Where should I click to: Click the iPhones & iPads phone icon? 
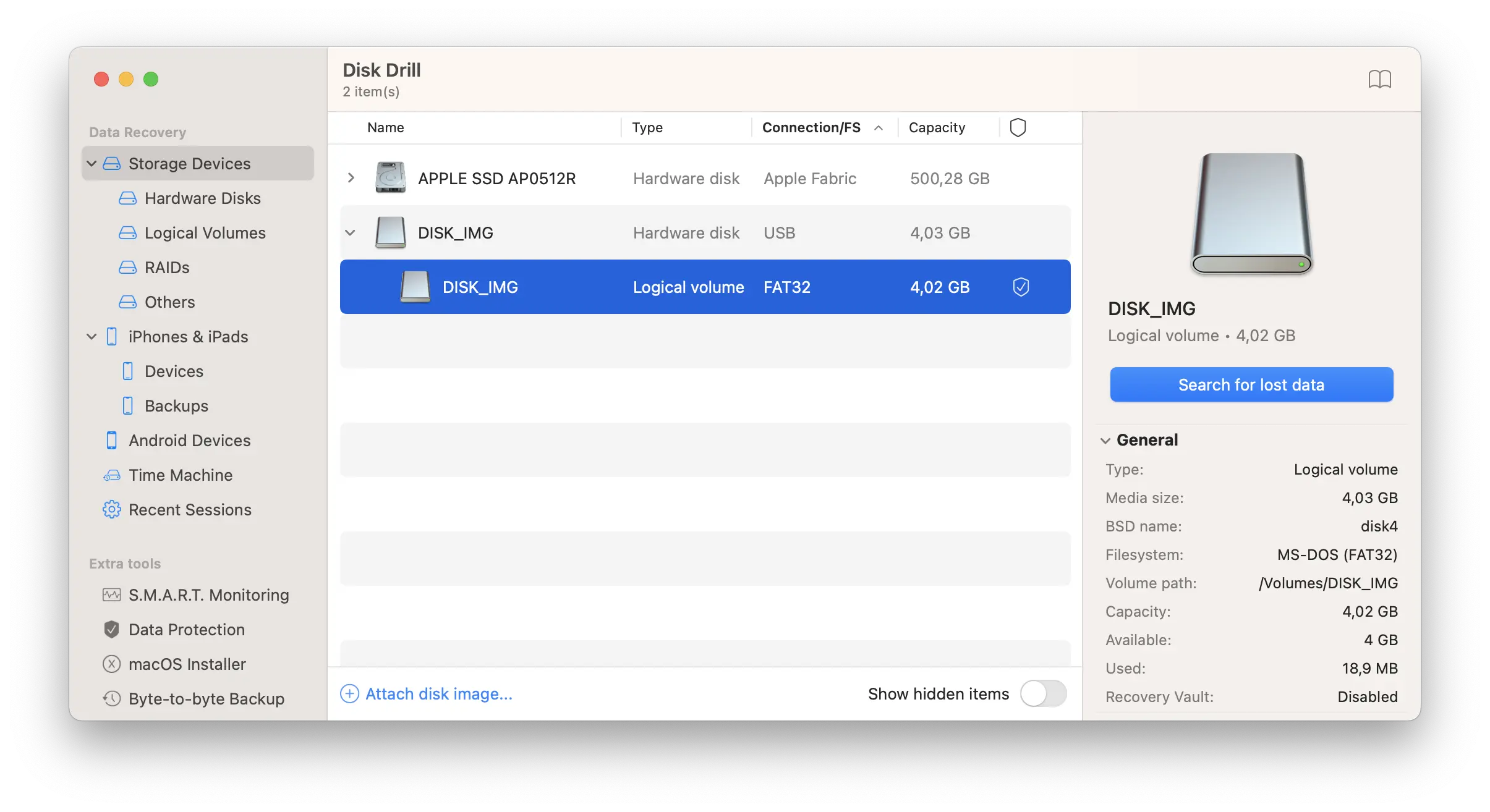point(111,336)
